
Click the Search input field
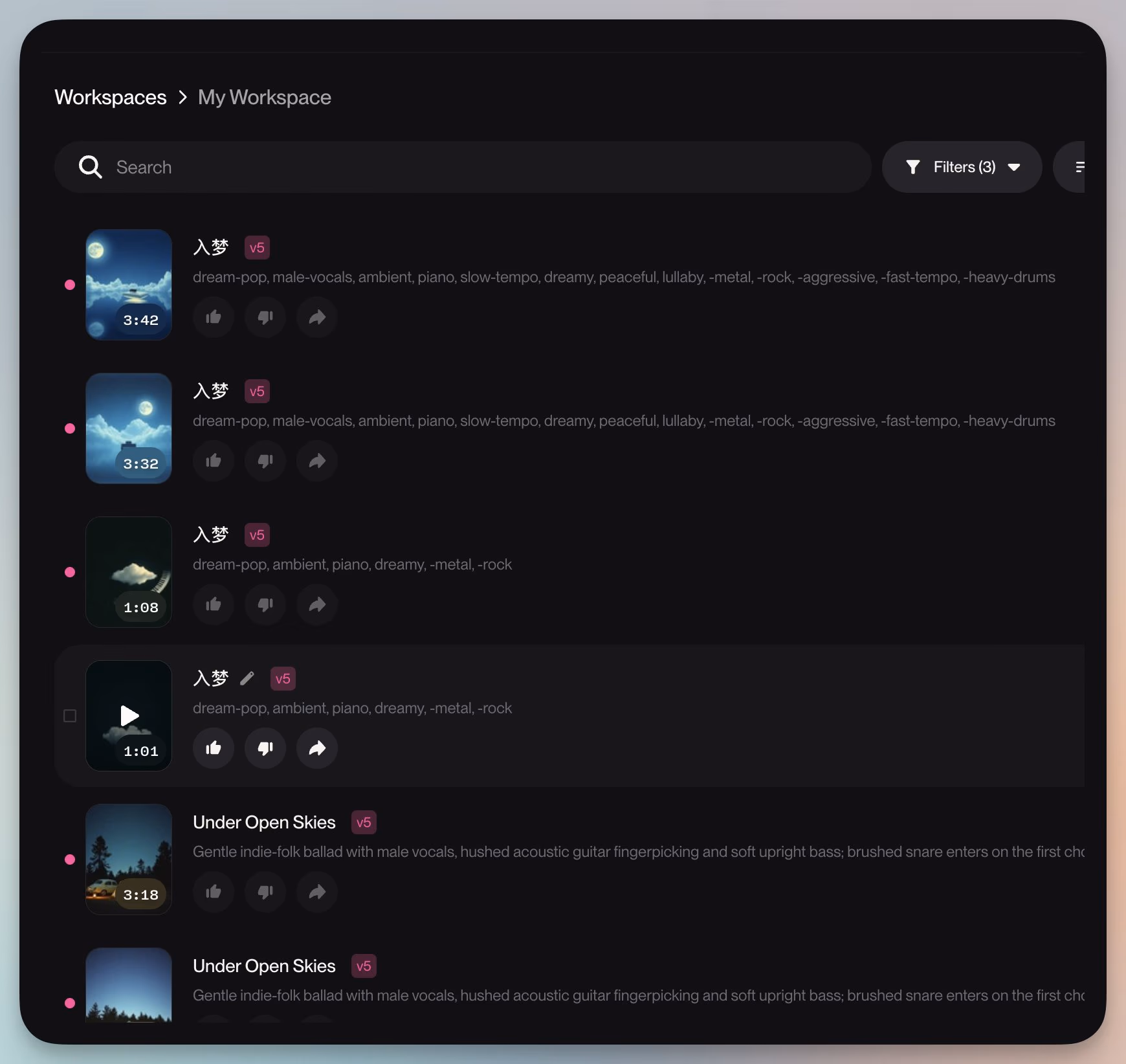[x=463, y=167]
